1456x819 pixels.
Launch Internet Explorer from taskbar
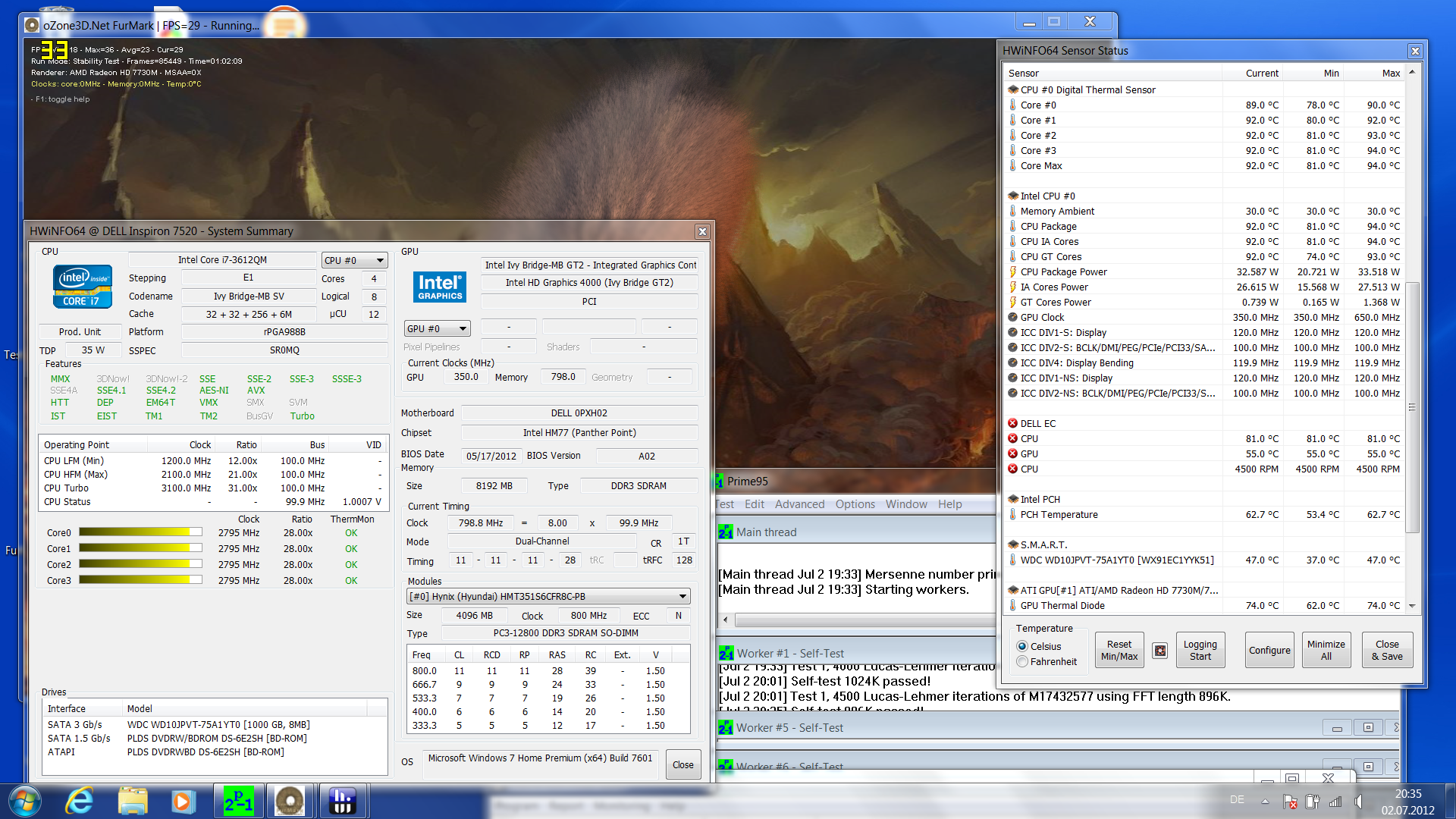(x=80, y=801)
